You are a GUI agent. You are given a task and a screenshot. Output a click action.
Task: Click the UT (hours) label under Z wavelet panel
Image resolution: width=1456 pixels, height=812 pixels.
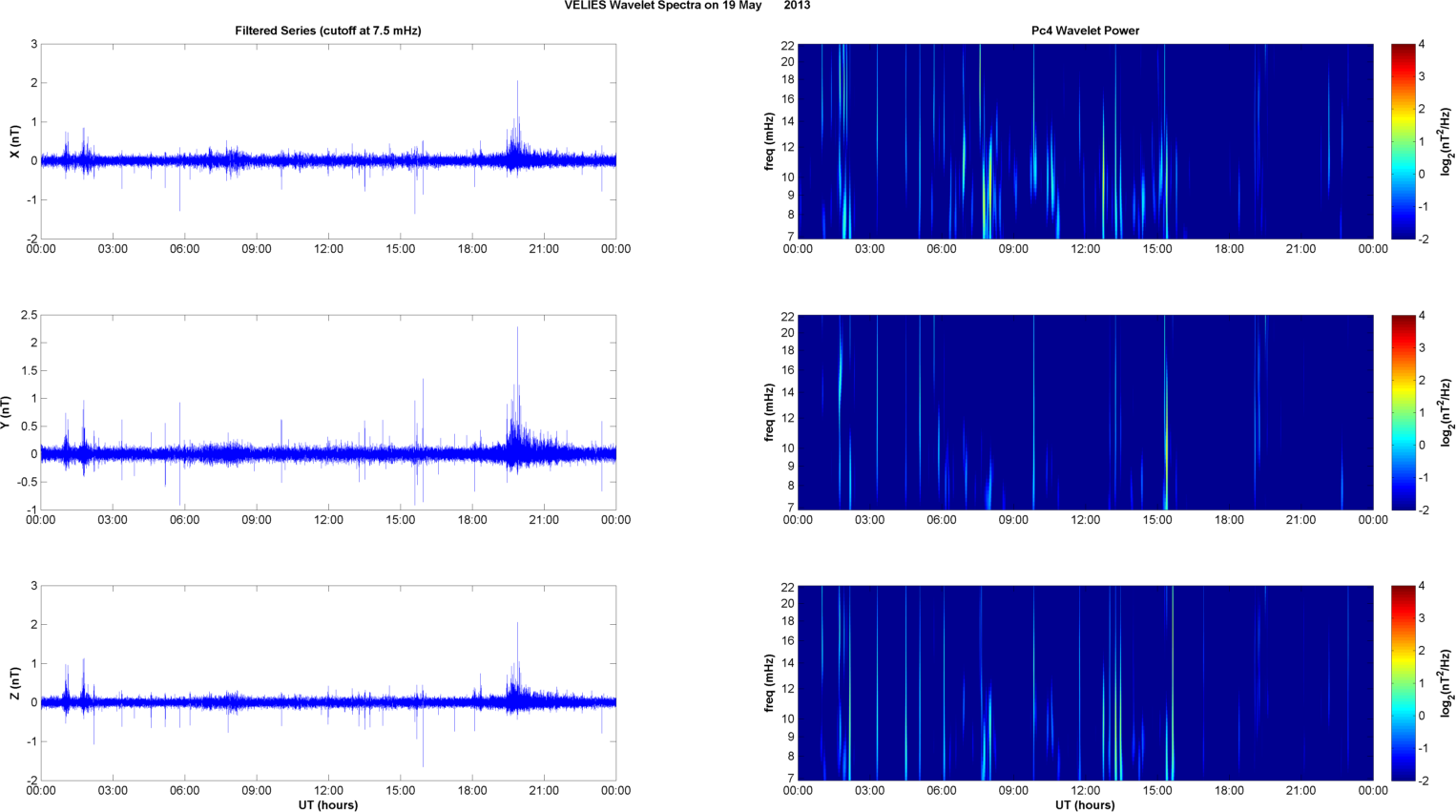click(1085, 804)
